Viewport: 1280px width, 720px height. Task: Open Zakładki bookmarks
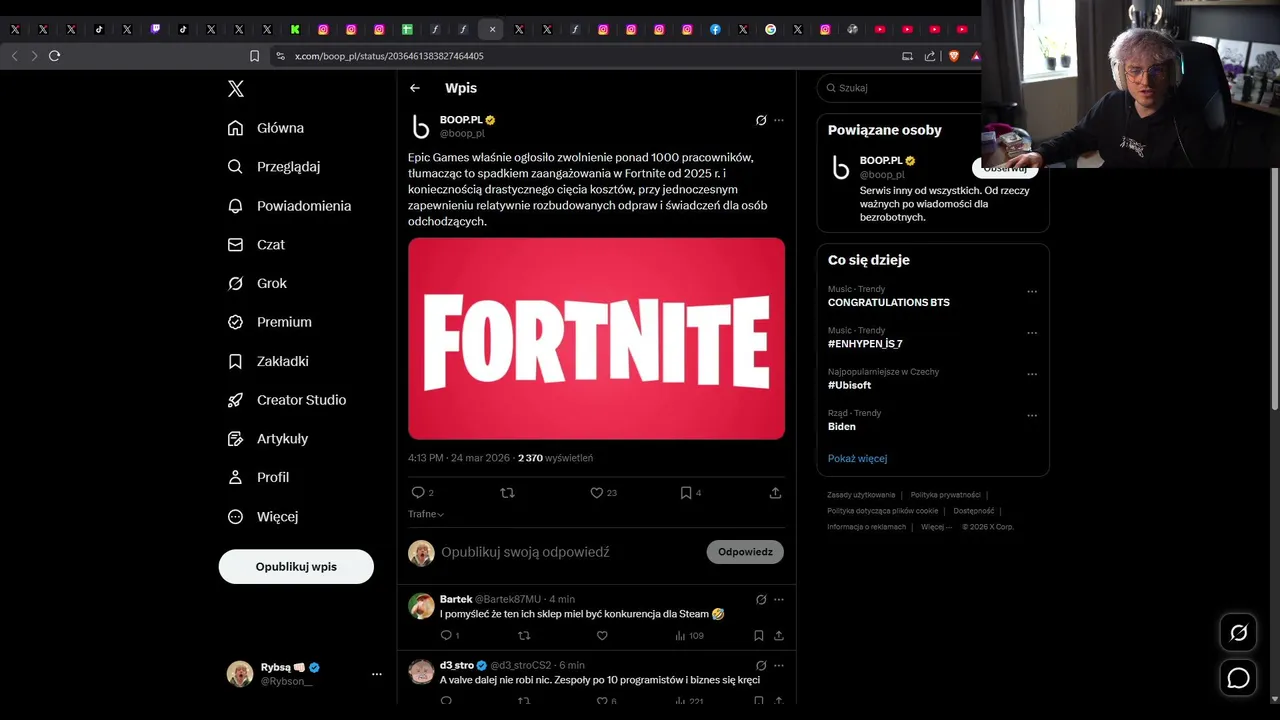pos(268,361)
